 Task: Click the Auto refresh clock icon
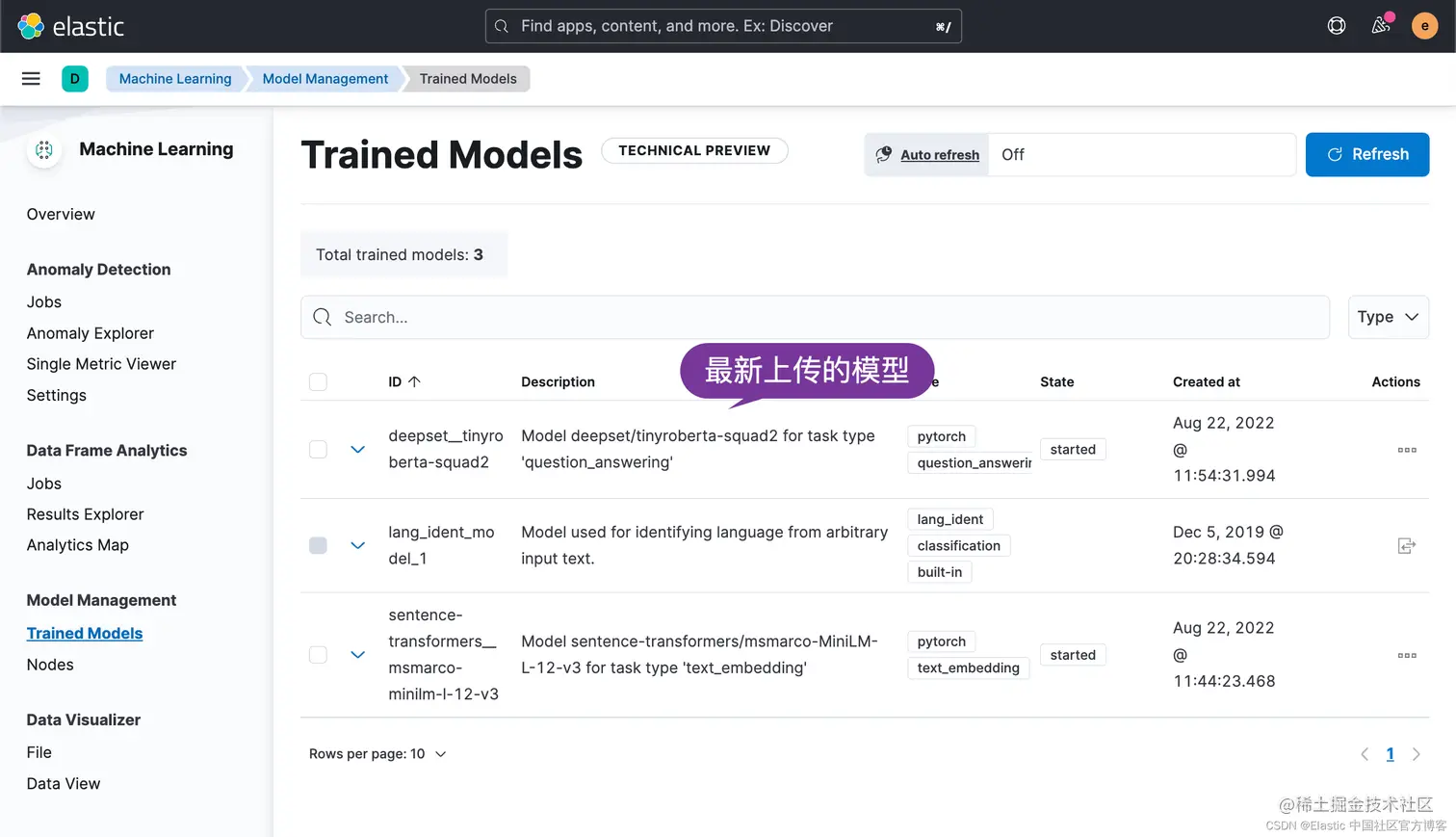point(884,154)
